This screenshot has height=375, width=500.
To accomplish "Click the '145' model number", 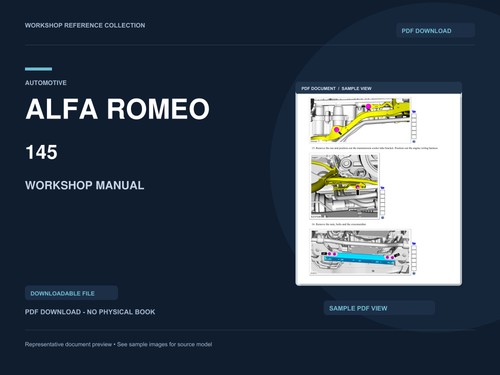I will point(41,152).
